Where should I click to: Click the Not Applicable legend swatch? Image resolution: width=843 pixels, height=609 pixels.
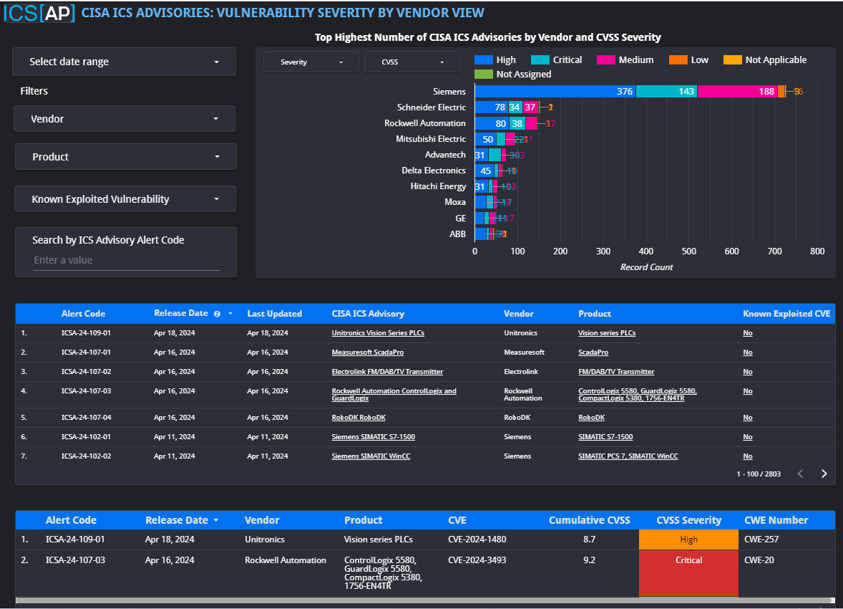[x=732, y=60]
